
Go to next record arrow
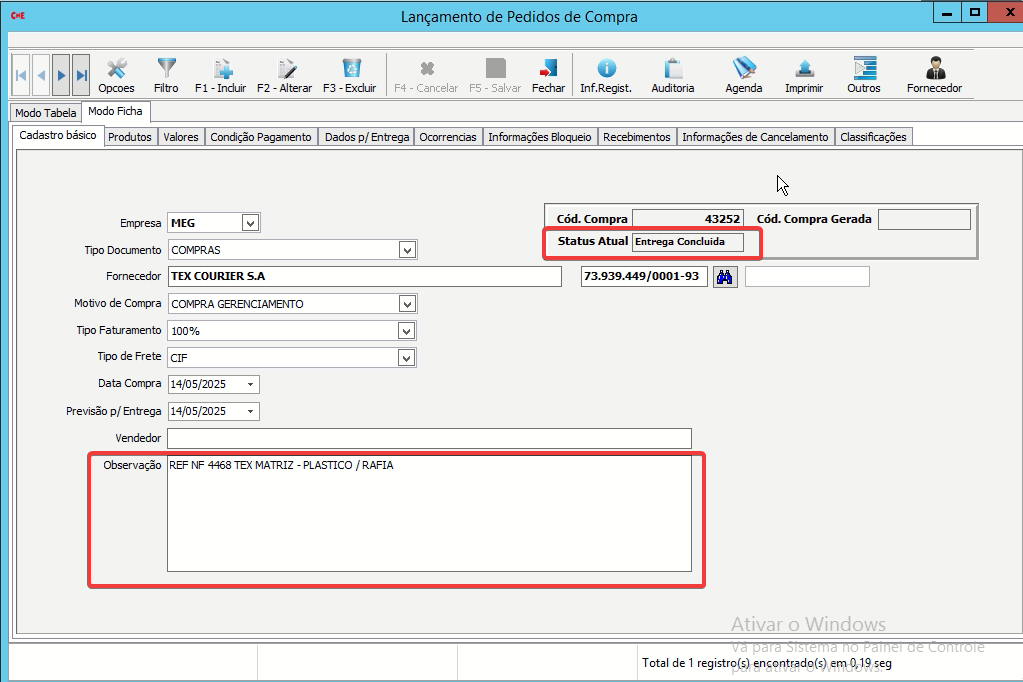(x=62, y=75)
